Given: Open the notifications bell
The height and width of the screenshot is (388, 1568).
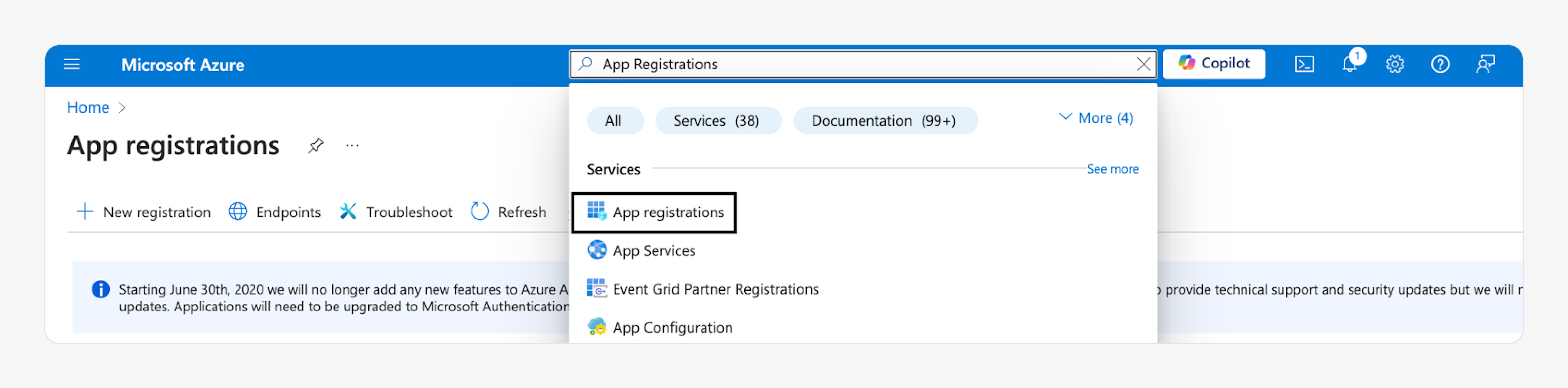Looking at the screenshot, I should (x=1349, y=65).
